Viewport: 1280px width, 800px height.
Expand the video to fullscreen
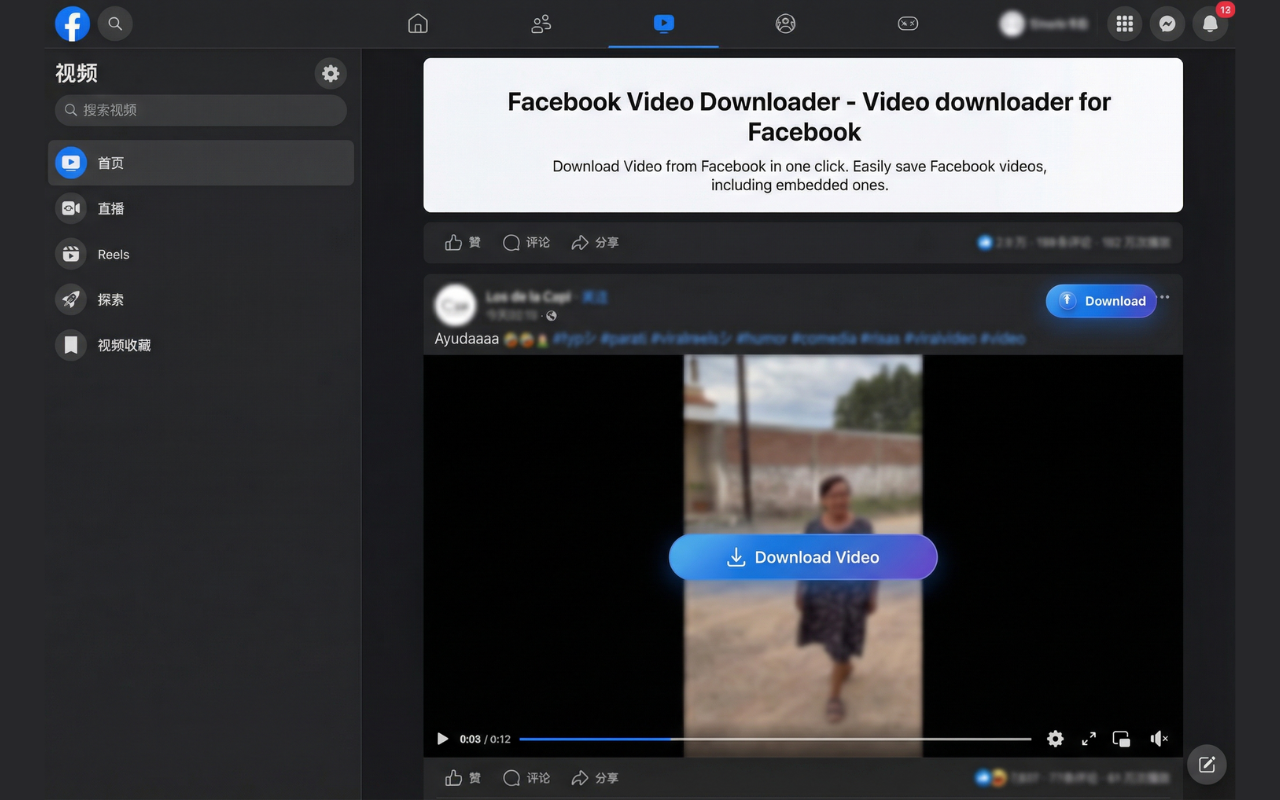click(x=1089, y=739)
